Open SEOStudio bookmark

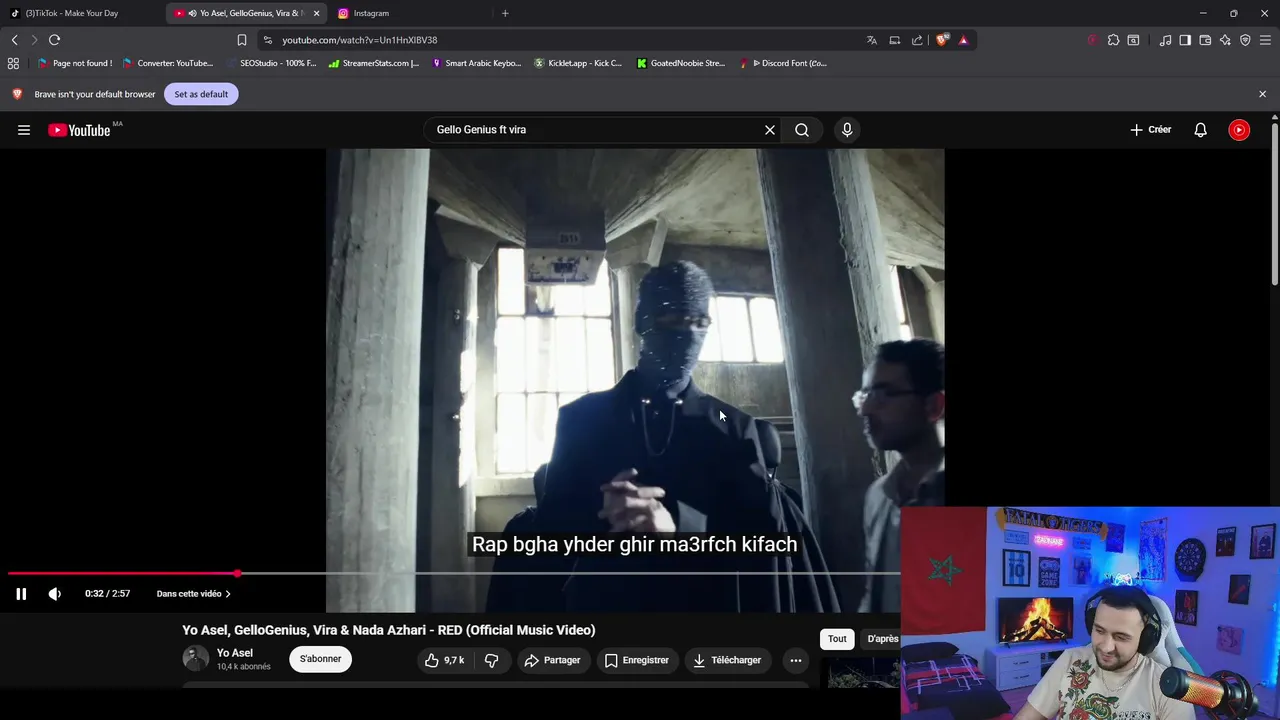click(x=270, y=63)
